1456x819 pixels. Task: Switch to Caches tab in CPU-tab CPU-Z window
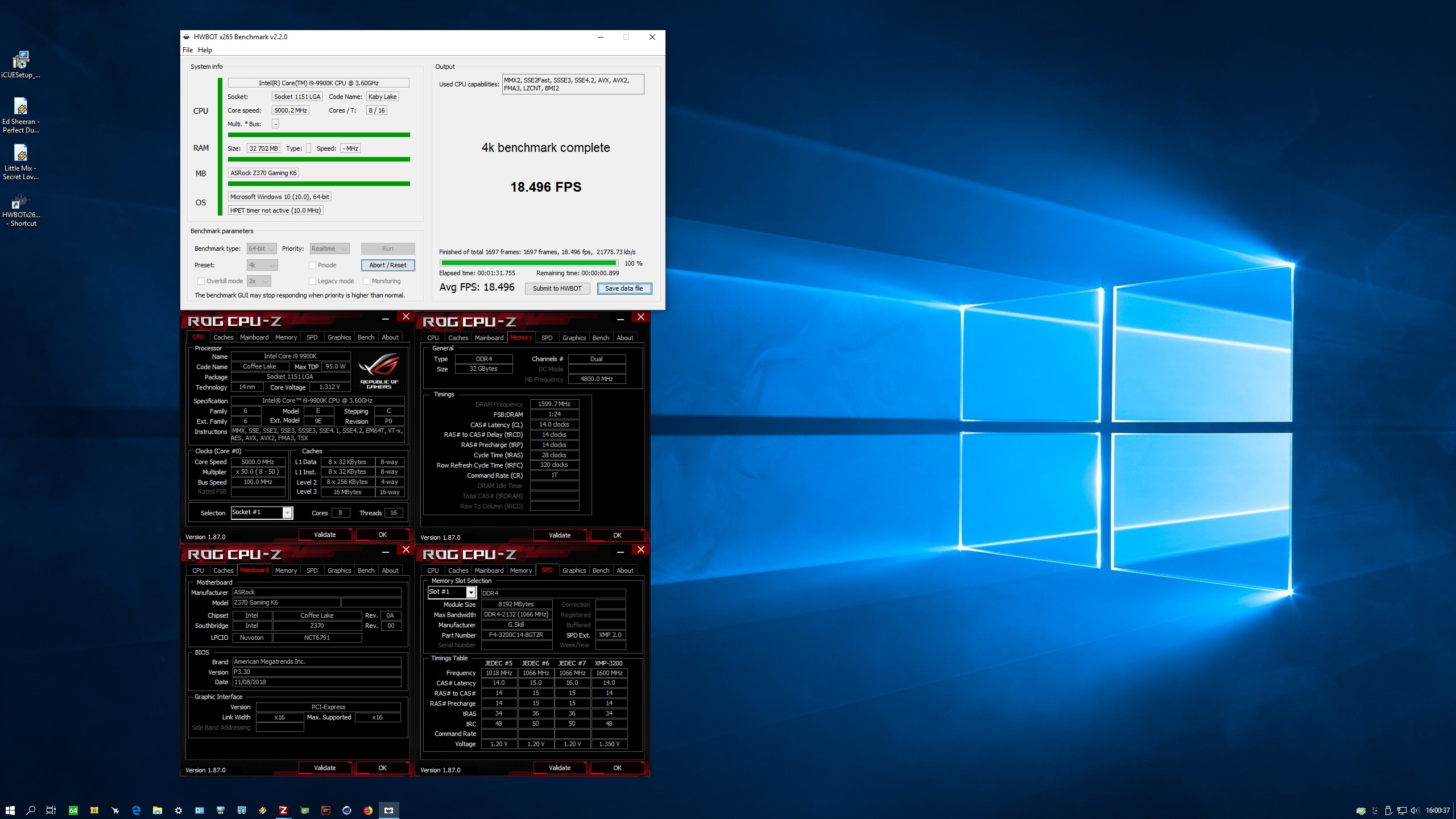pos(223,337)
